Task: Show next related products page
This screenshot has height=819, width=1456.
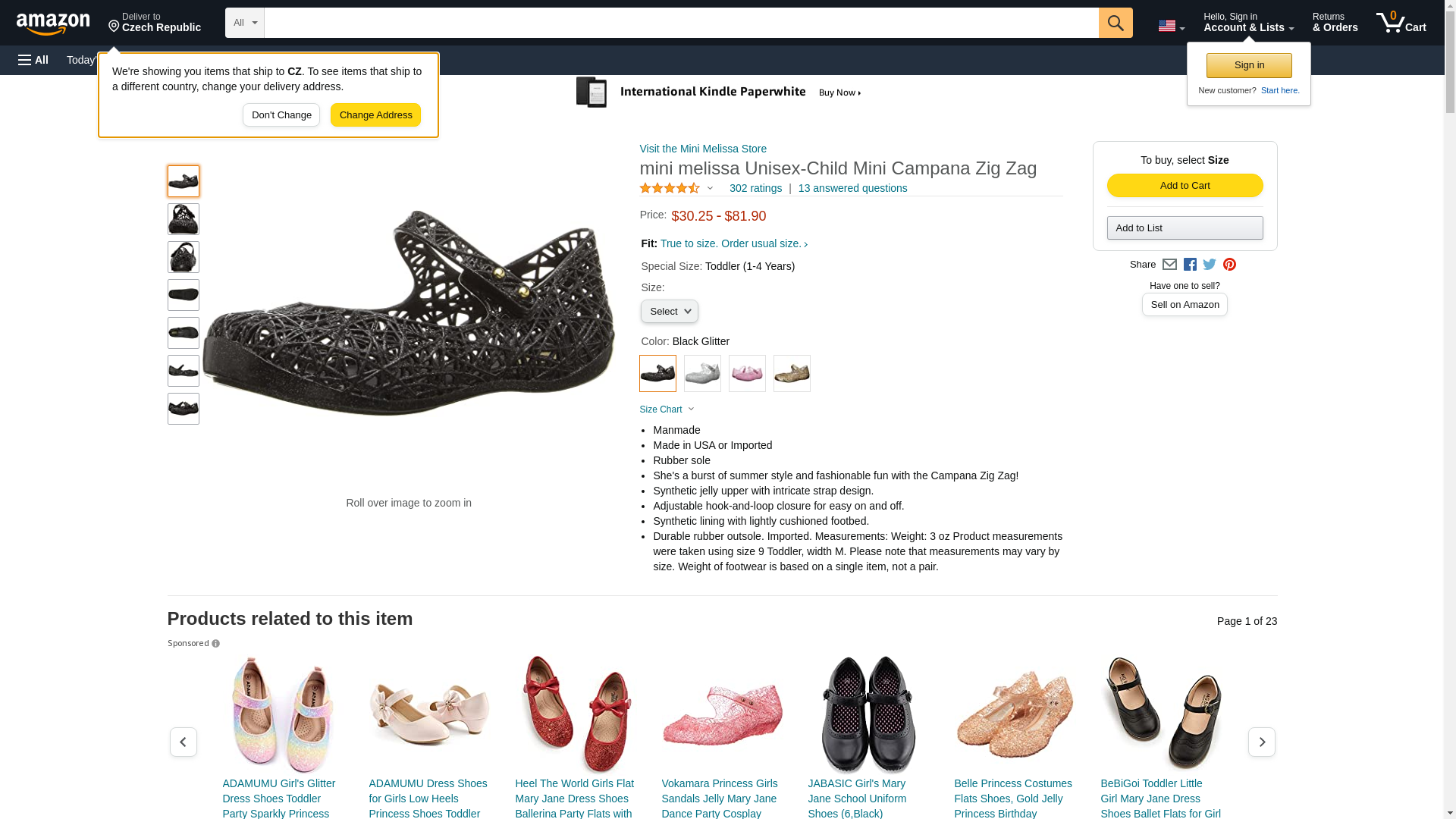Action: click(1261, 742)
